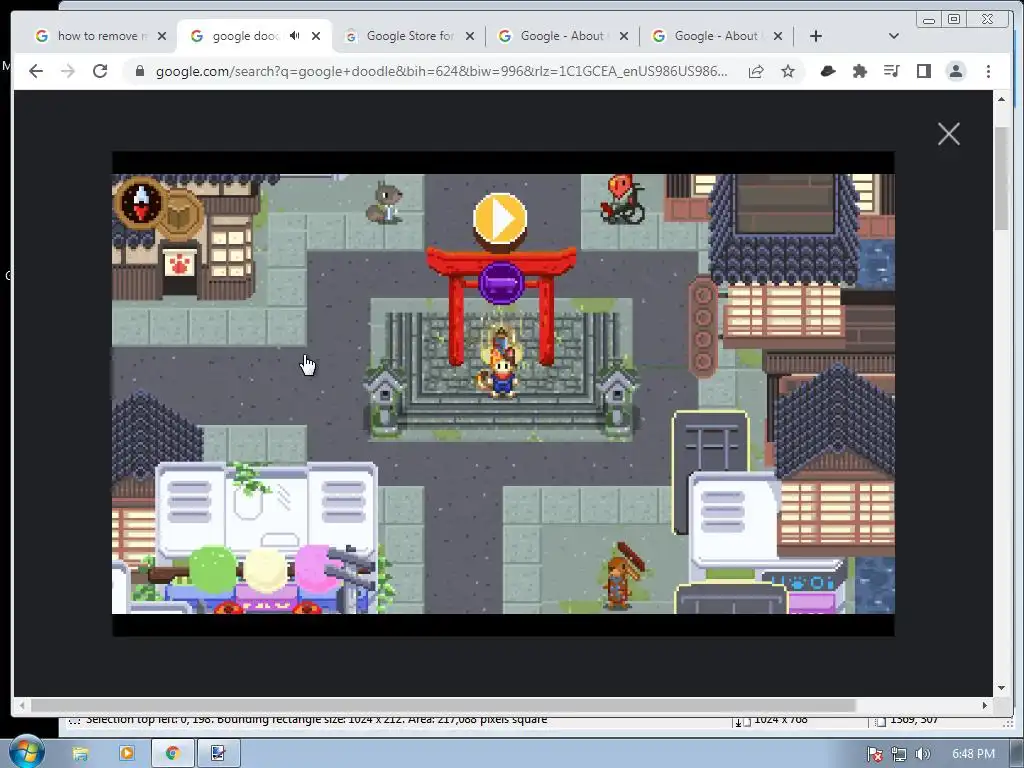Click the horizontal scrollbar left arrow
The width and height of the screenshot is (1024, 768).
22,705
